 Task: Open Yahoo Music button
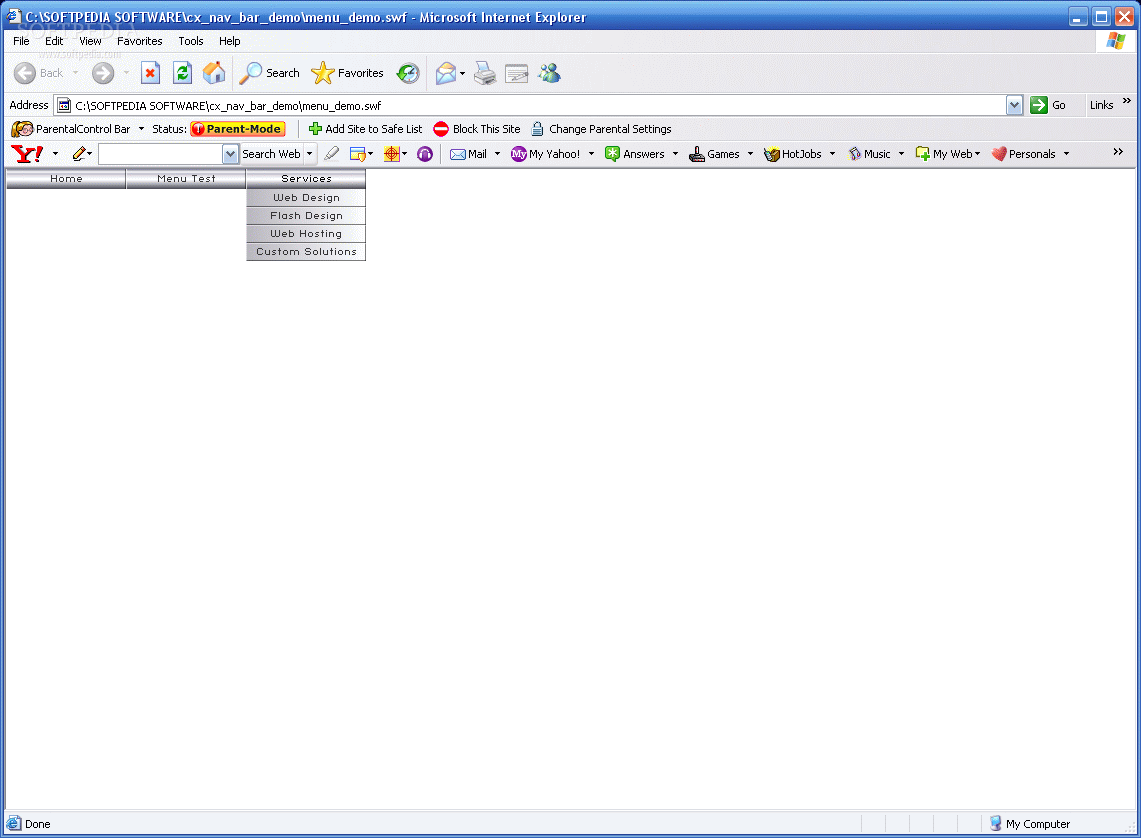(870, 153)
